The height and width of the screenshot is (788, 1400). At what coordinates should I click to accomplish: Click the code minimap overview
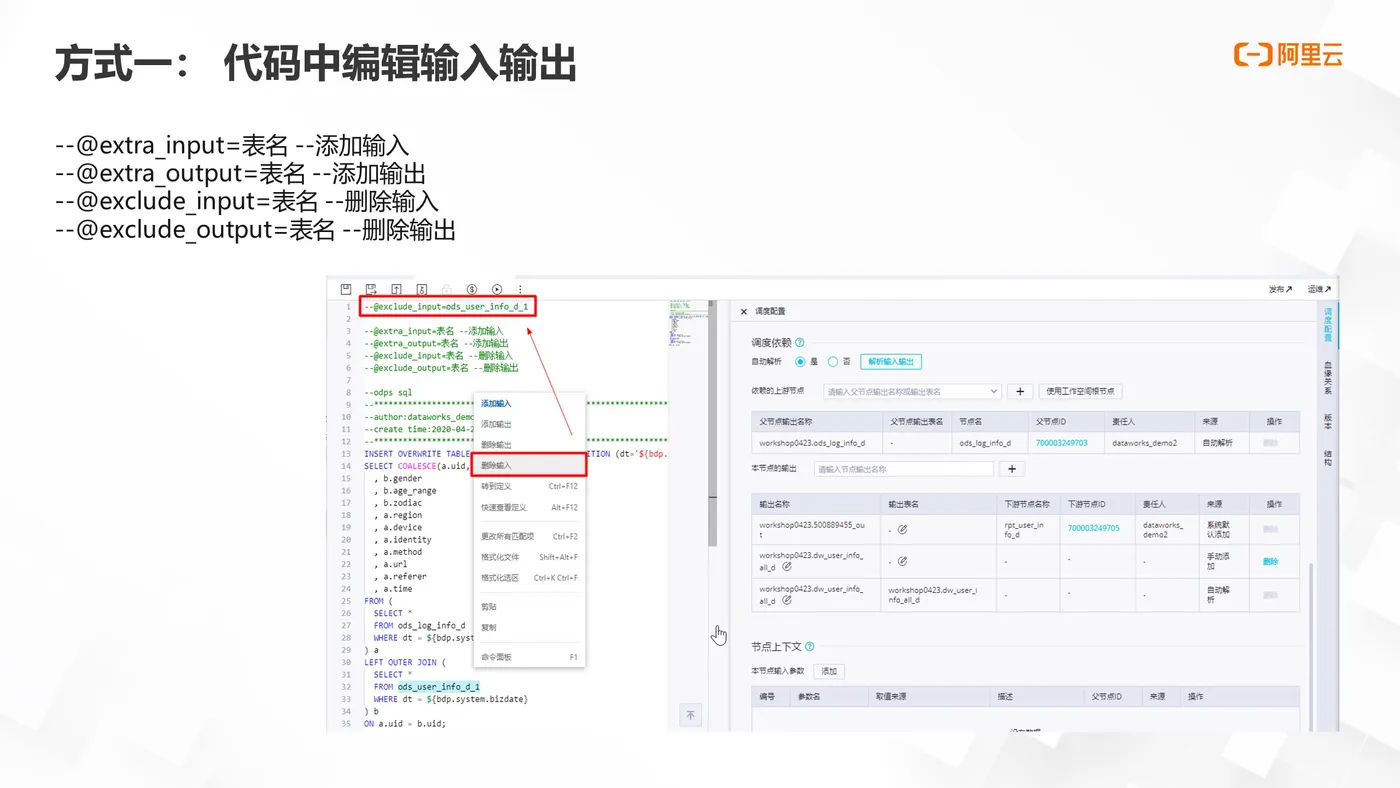(x=687, y=322)
